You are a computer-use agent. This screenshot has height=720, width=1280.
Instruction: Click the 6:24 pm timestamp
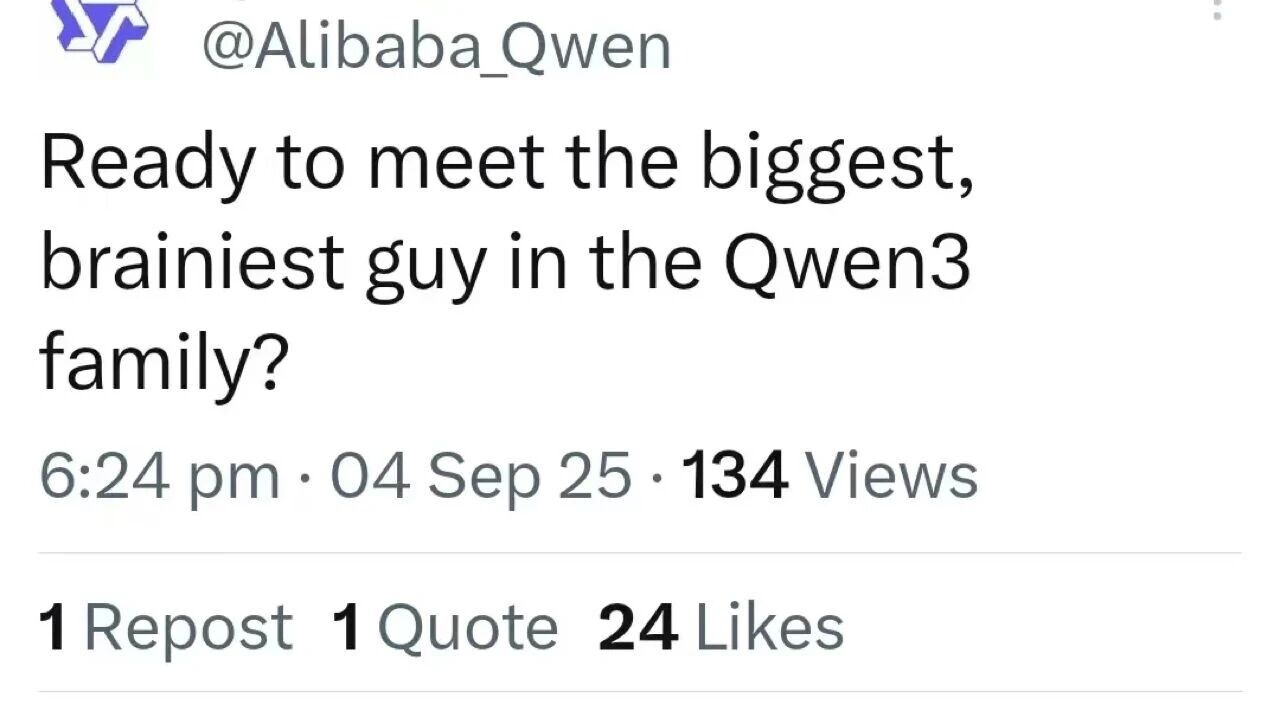click(x=159, y=476)
